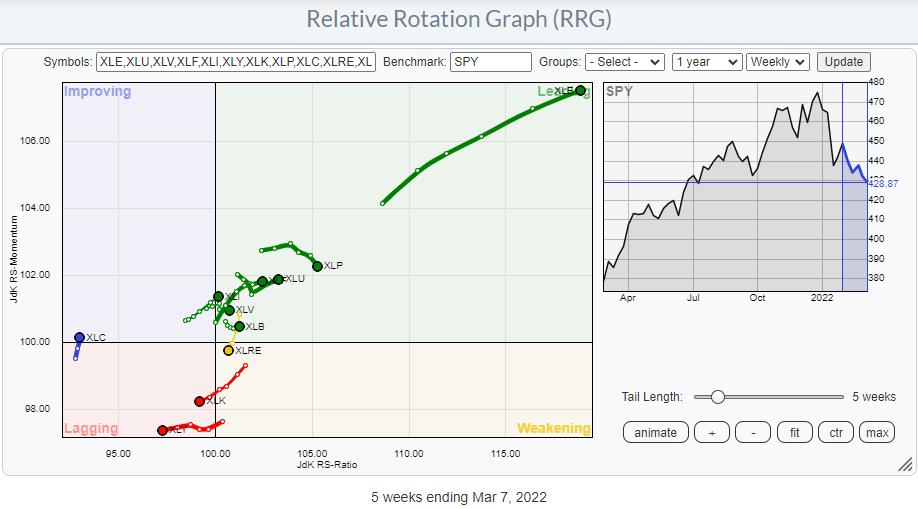The width and height of the screenshot is (918, 509).
Task: Click into the Benchmark SPY field
Action: click(490, 62)
